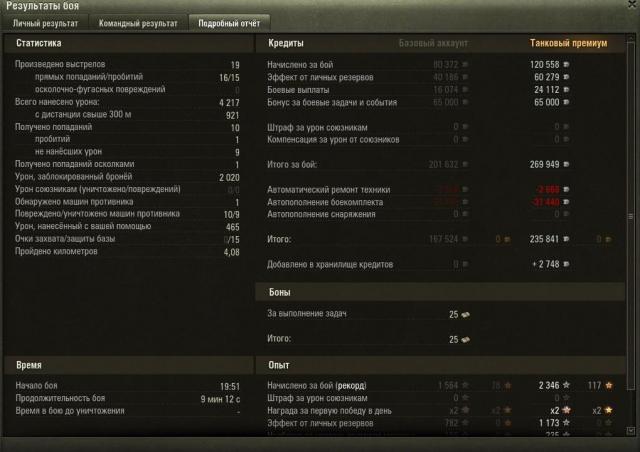Screen dimensions: 640x452
Task: Close the Результаты боя window
Action: click(x=633, y=4)
